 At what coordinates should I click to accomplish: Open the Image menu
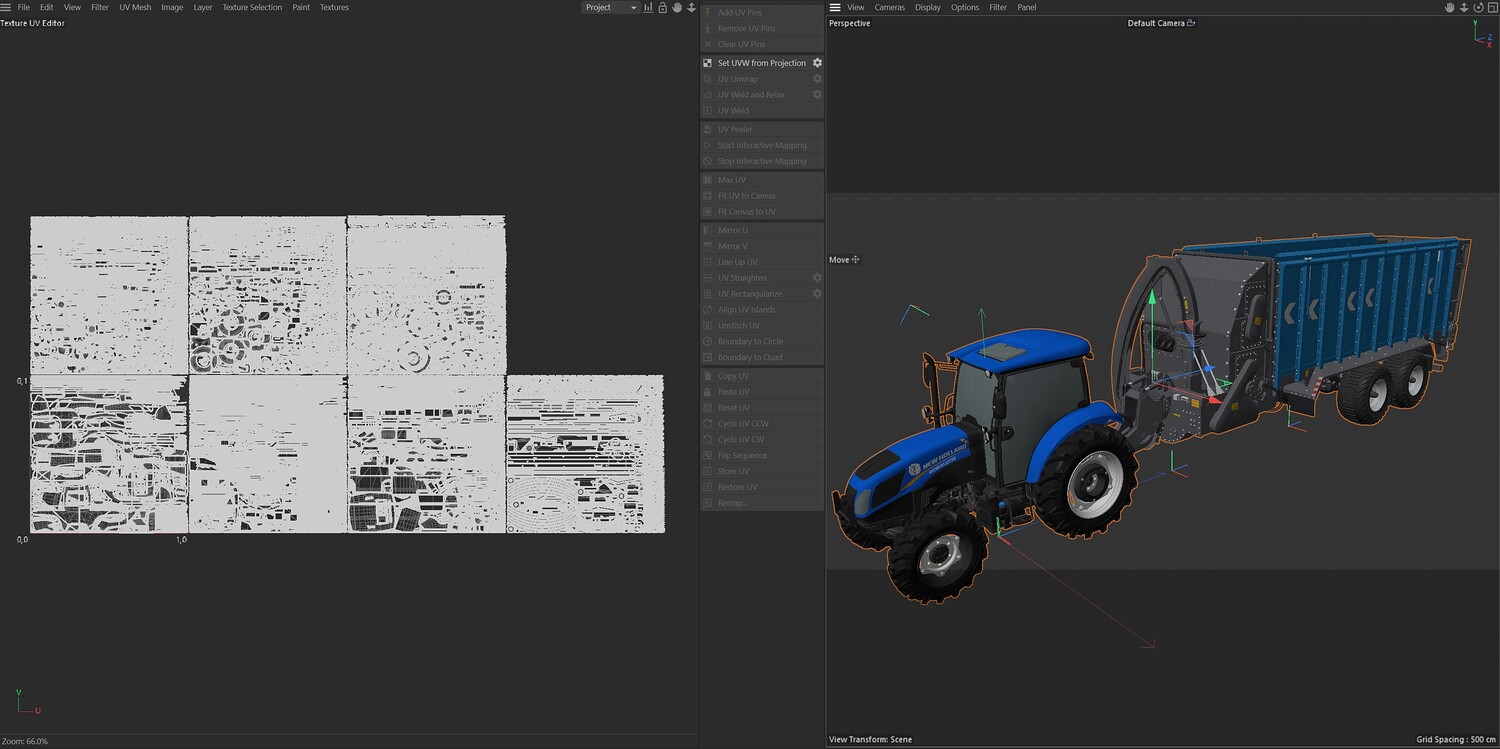(172, 7)
